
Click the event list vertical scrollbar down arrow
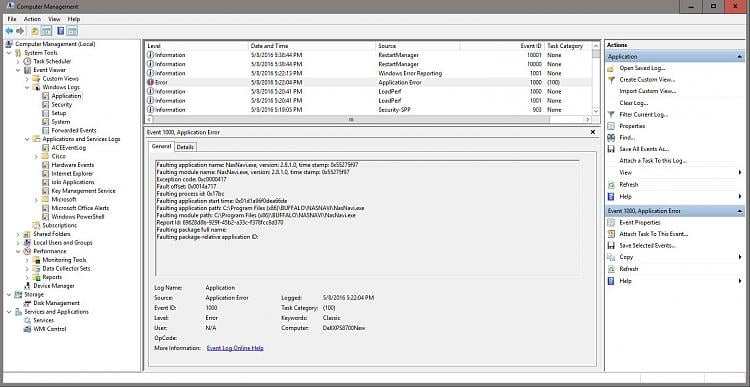596,111
